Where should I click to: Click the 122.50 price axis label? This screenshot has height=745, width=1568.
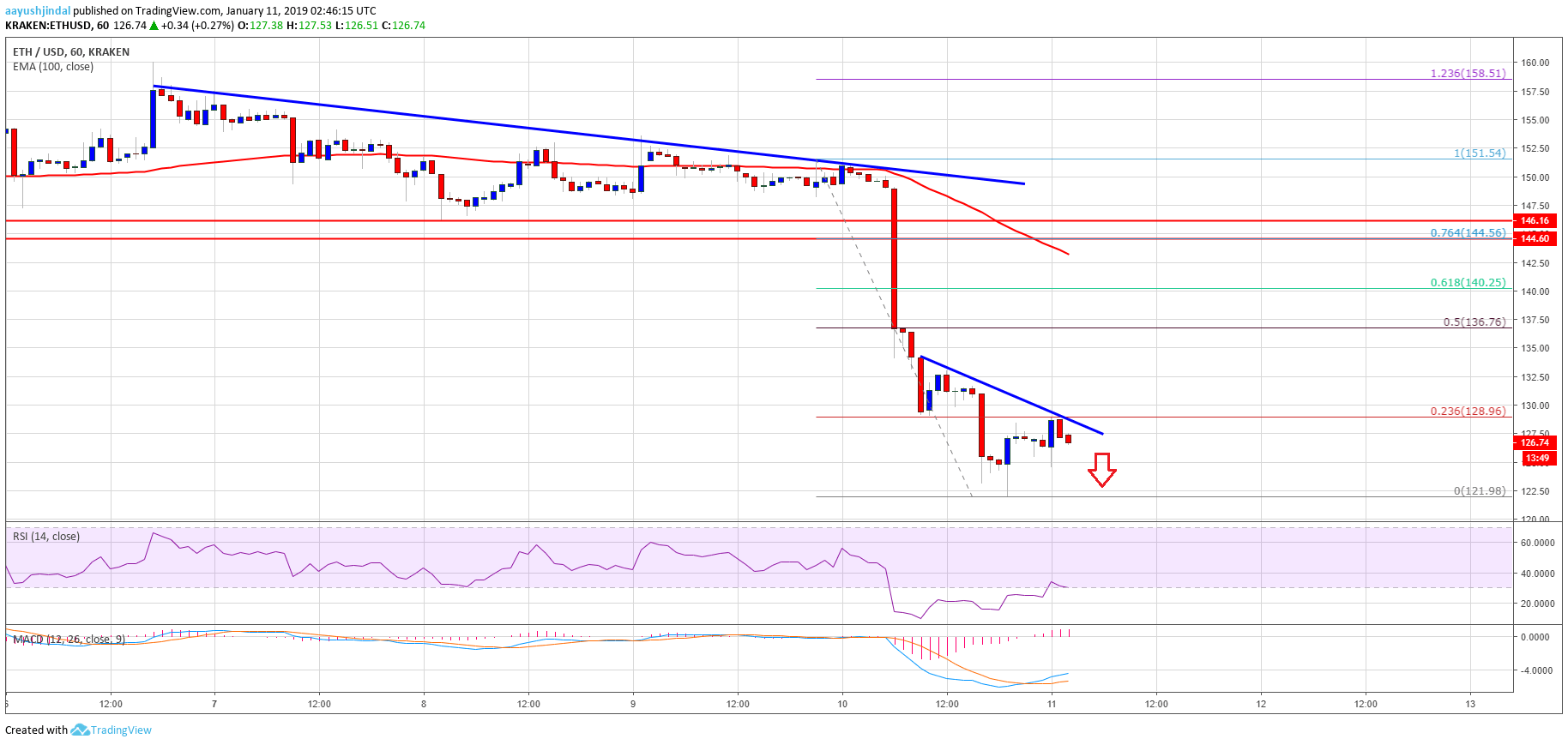coord(1535,491)
